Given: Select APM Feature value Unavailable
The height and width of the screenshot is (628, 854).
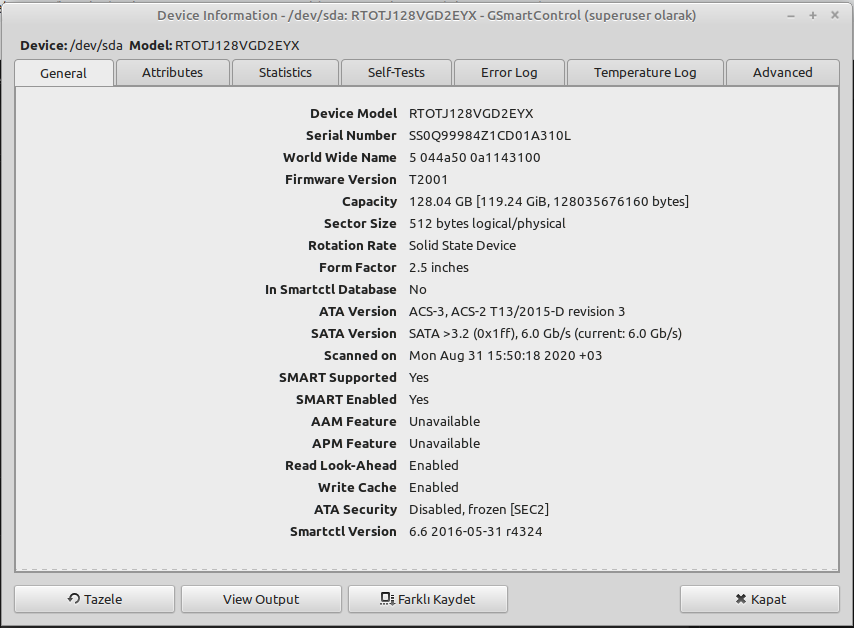Looking at the screenshot, I should click(444, 443).
